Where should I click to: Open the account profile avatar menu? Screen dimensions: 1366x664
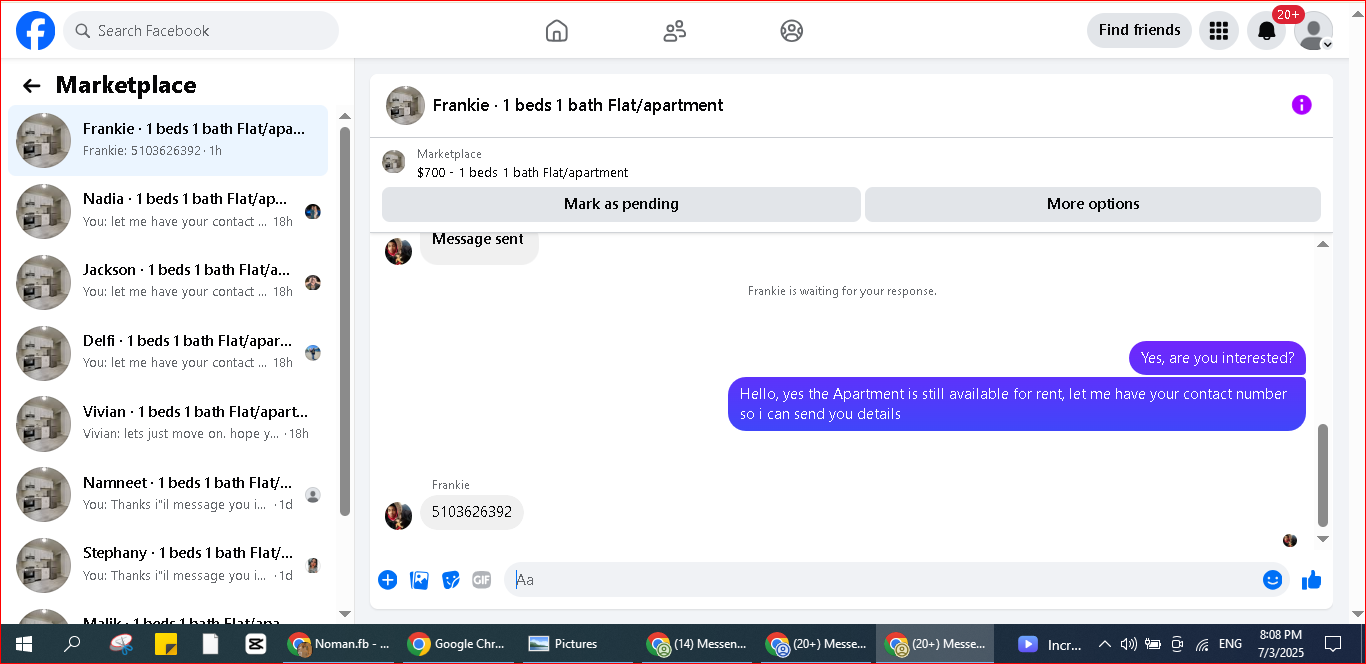tap(1313, 31)
